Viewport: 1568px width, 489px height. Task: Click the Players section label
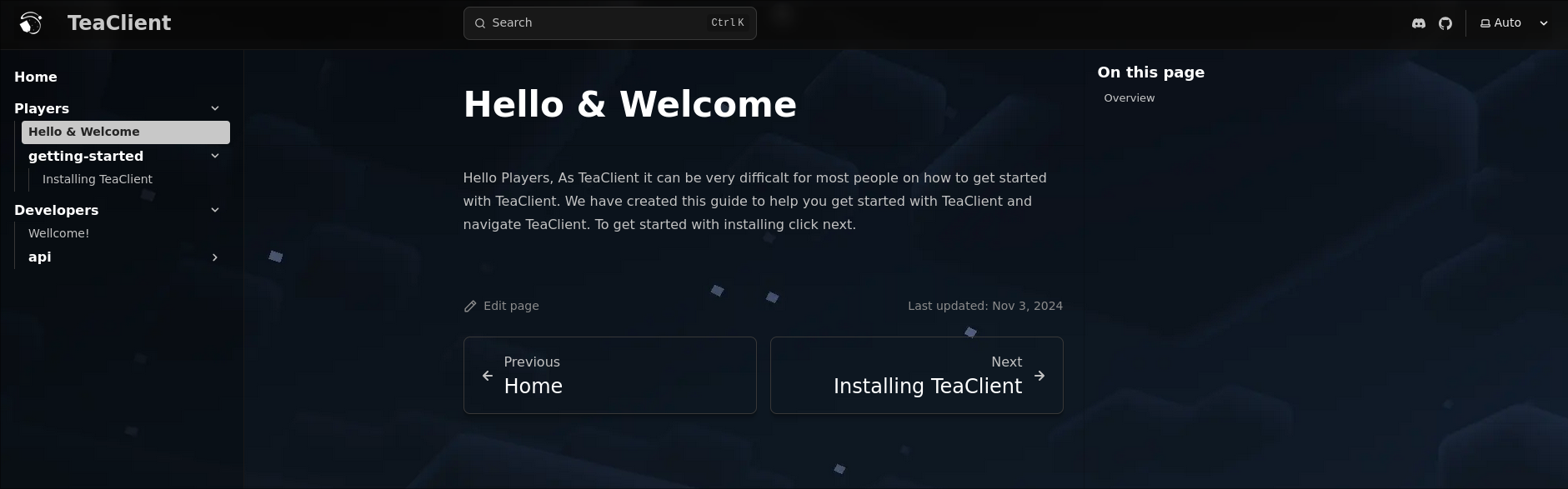click(x=42, y=108)
